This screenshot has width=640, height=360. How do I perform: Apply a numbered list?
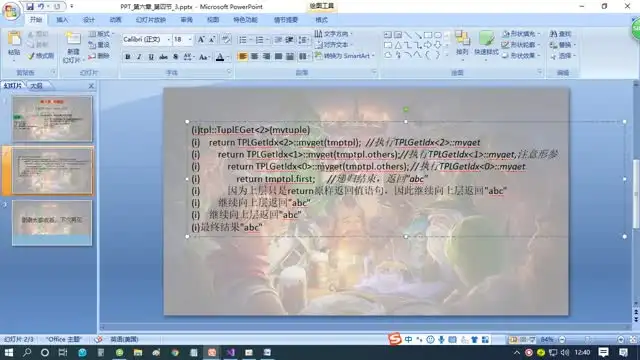tap(259, 40)
